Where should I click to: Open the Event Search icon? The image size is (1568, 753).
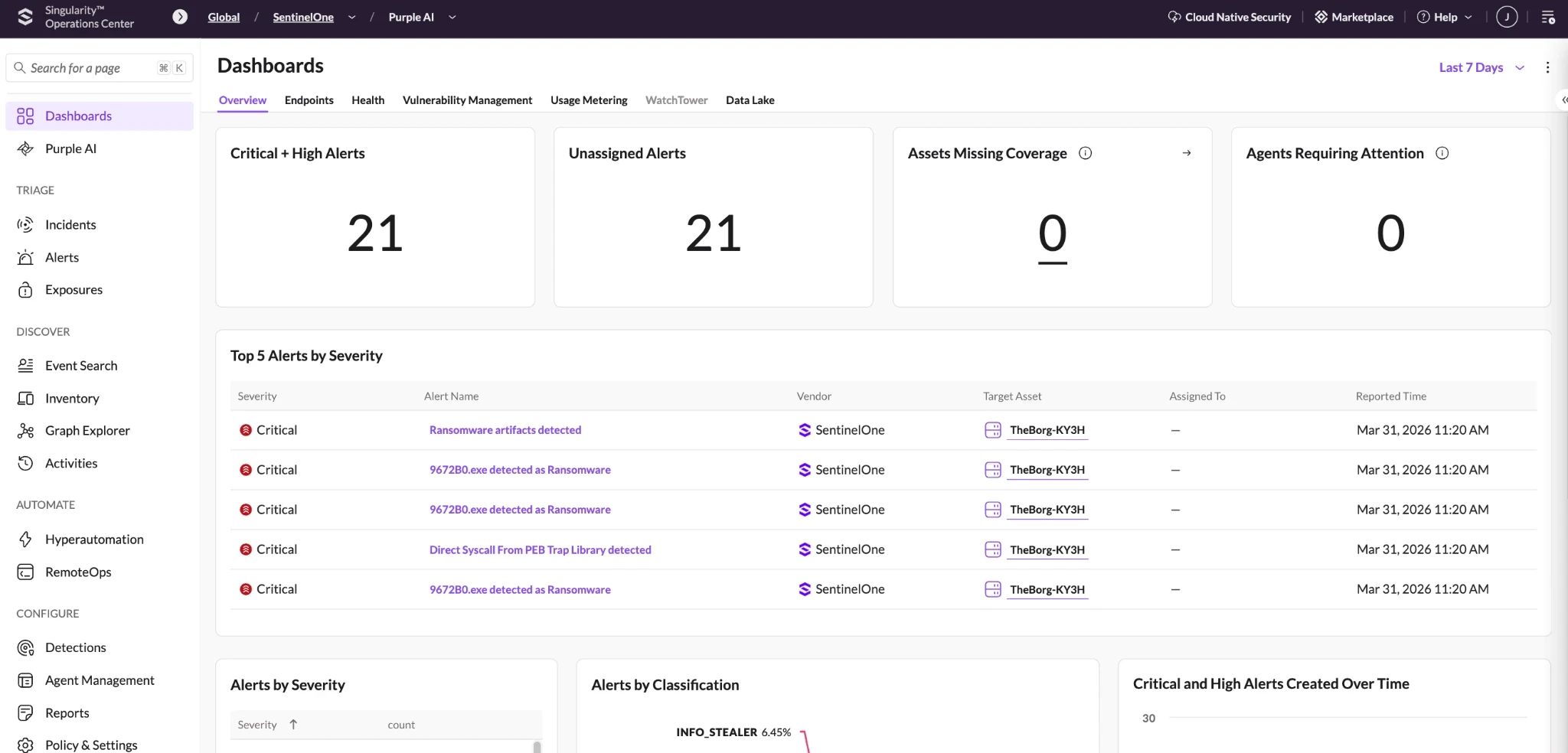pyautogui.click(x=25, y=366)
